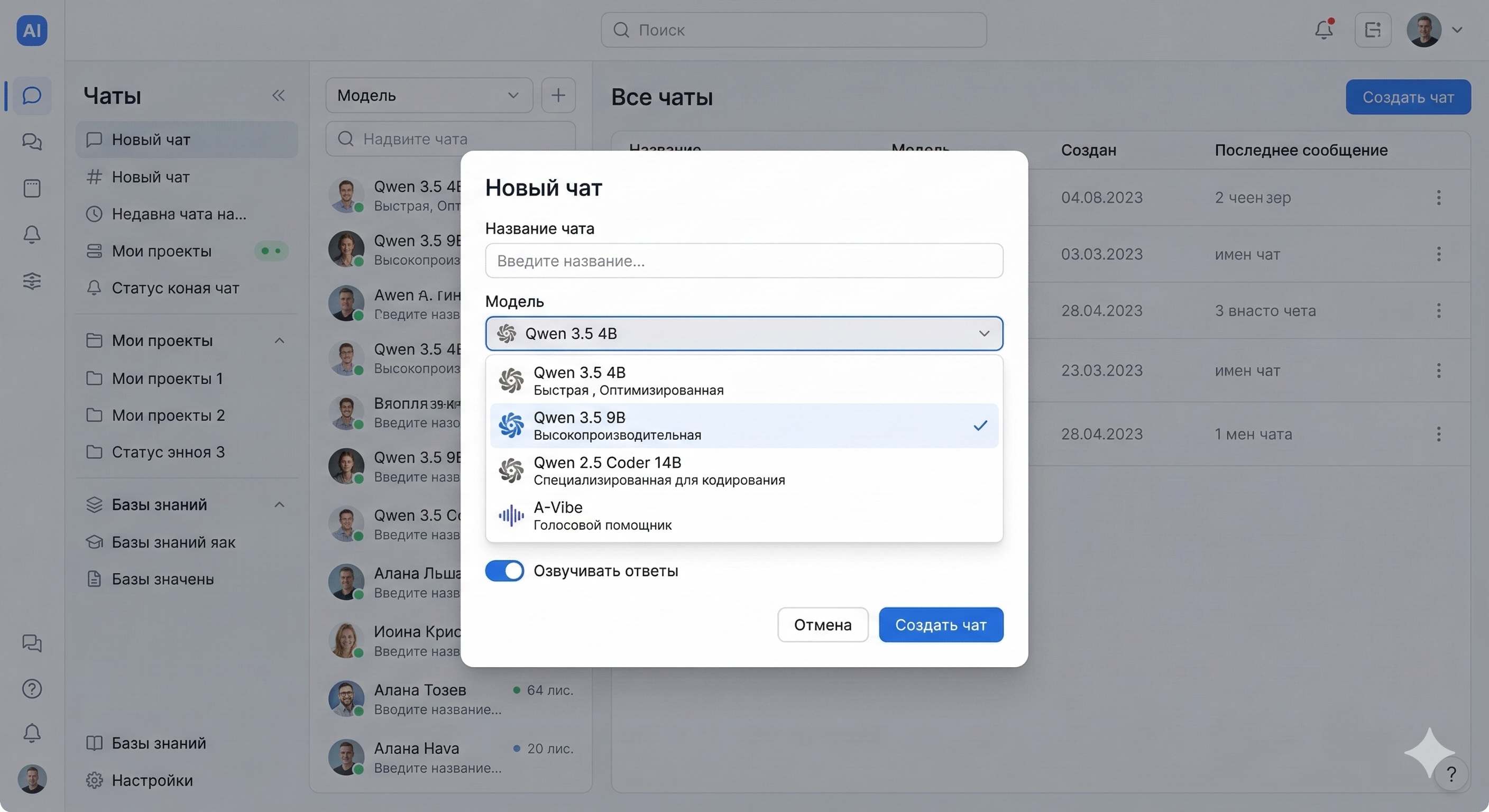Viewport: 1489px width, 812px height.
Task: Focus the Название чата input field
Action: coord(744,261)
